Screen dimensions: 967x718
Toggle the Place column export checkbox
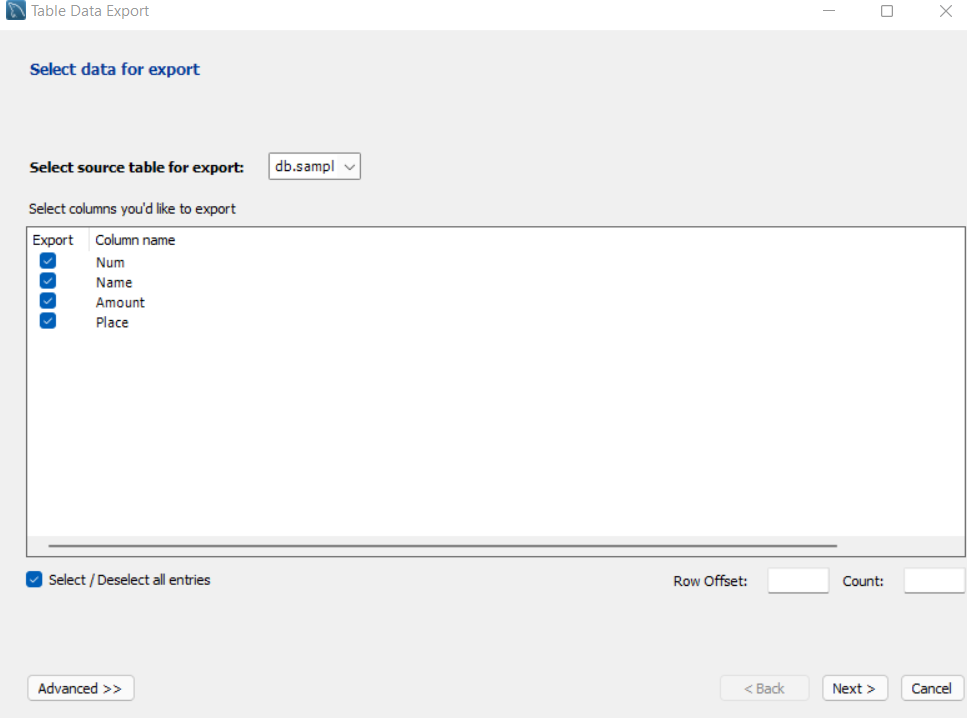[47, 320]
